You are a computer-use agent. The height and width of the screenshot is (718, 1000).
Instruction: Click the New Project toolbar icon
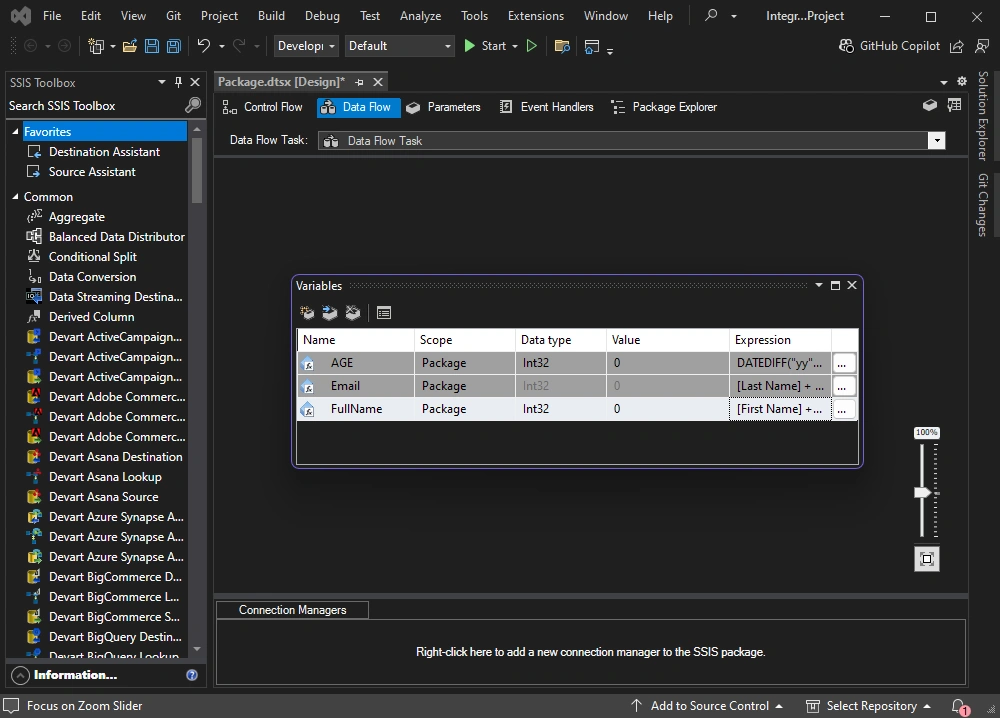pos(96,46)
